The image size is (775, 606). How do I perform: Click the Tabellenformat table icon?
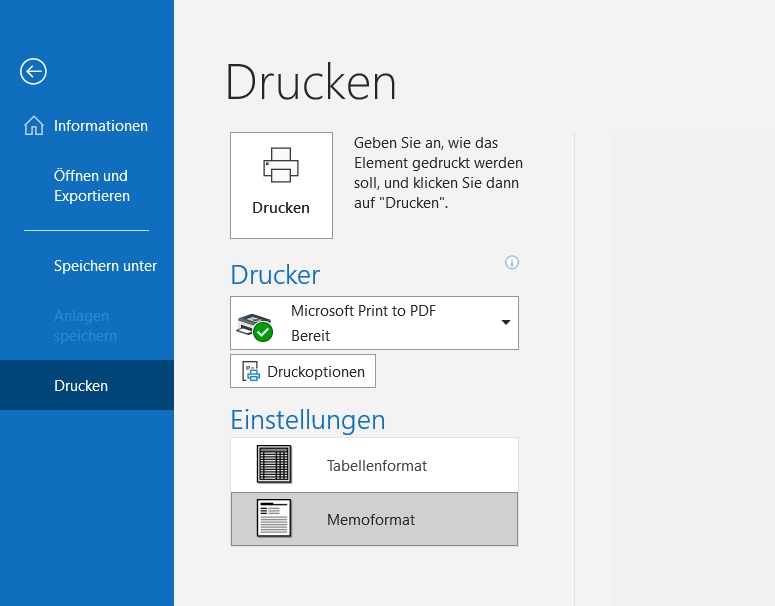(x=274, y=464)
